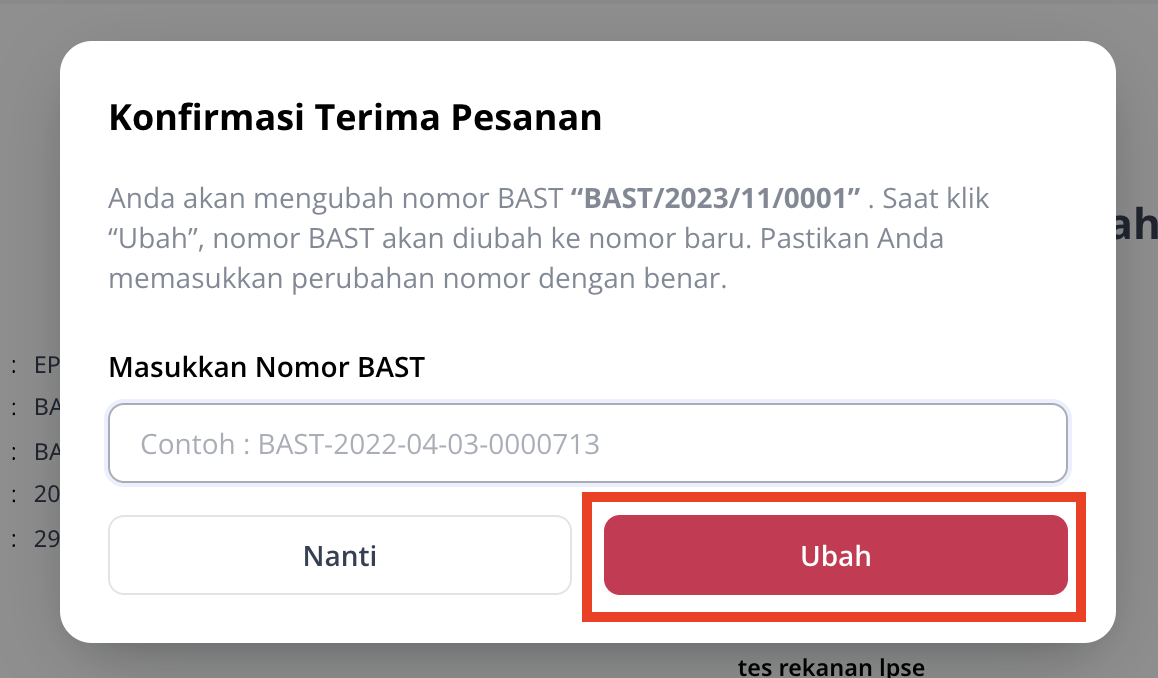1158x678 pixels.
Task: Click the Nanti button to postpone
Action: (x=339, y=555)
